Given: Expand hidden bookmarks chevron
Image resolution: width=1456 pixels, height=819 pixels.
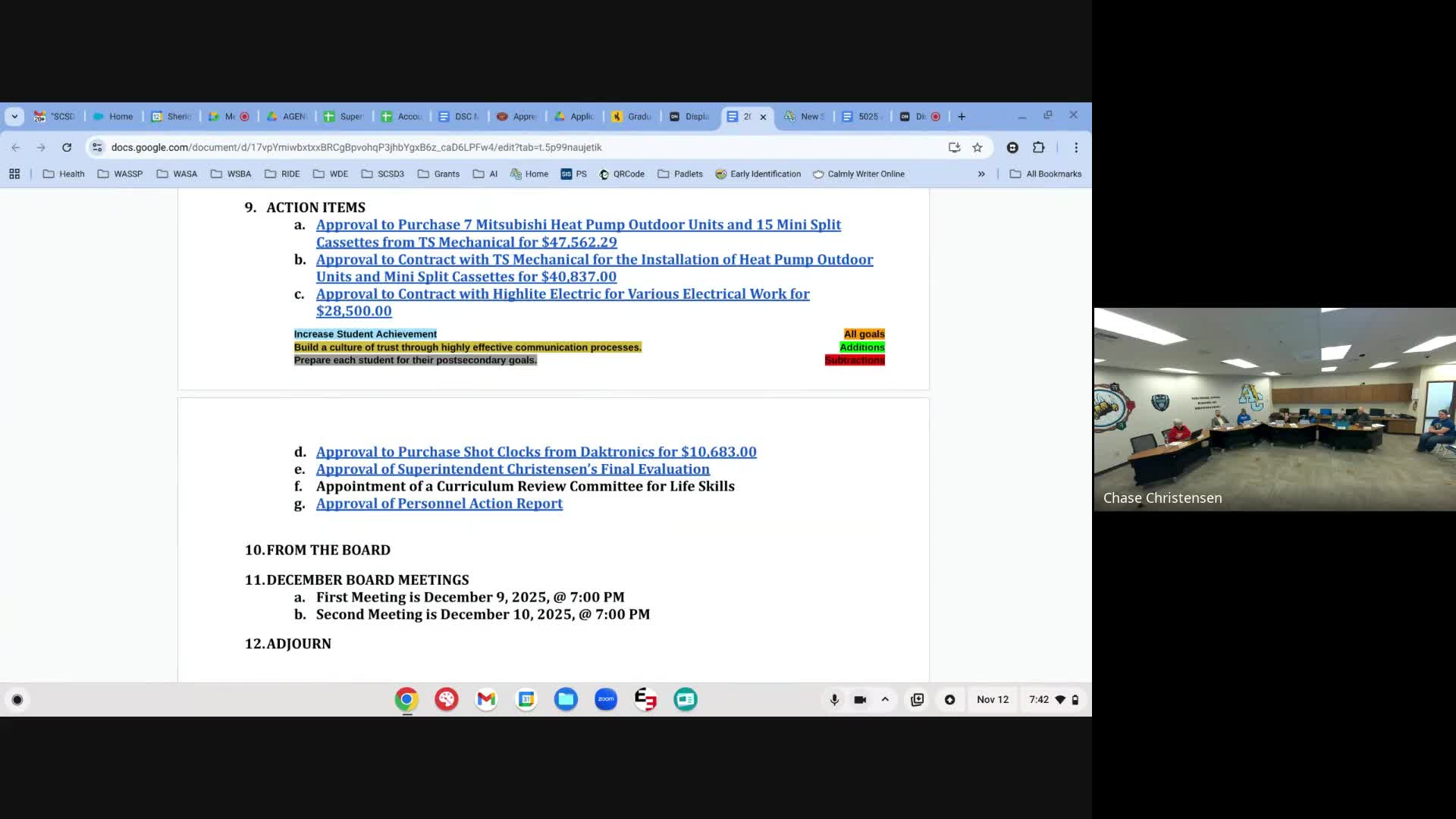Looking at the screenshot, I should point(981,174).
